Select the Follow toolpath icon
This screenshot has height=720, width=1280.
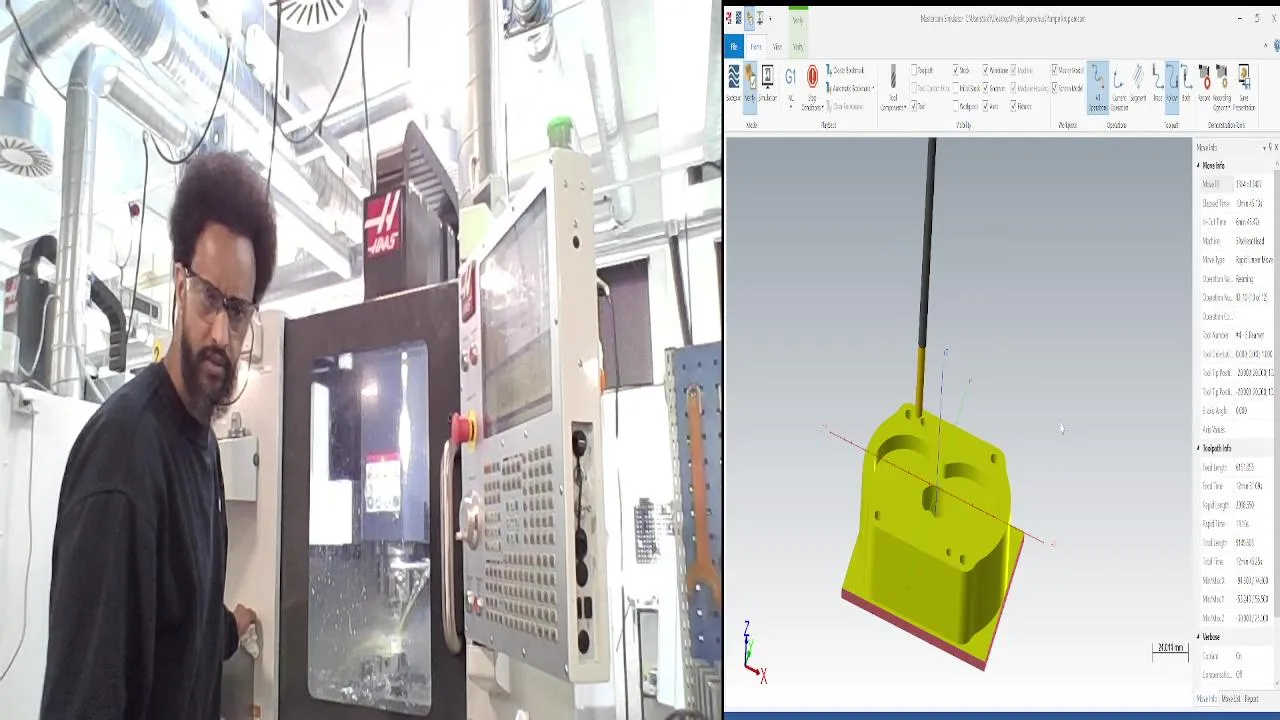(1172, 86)
